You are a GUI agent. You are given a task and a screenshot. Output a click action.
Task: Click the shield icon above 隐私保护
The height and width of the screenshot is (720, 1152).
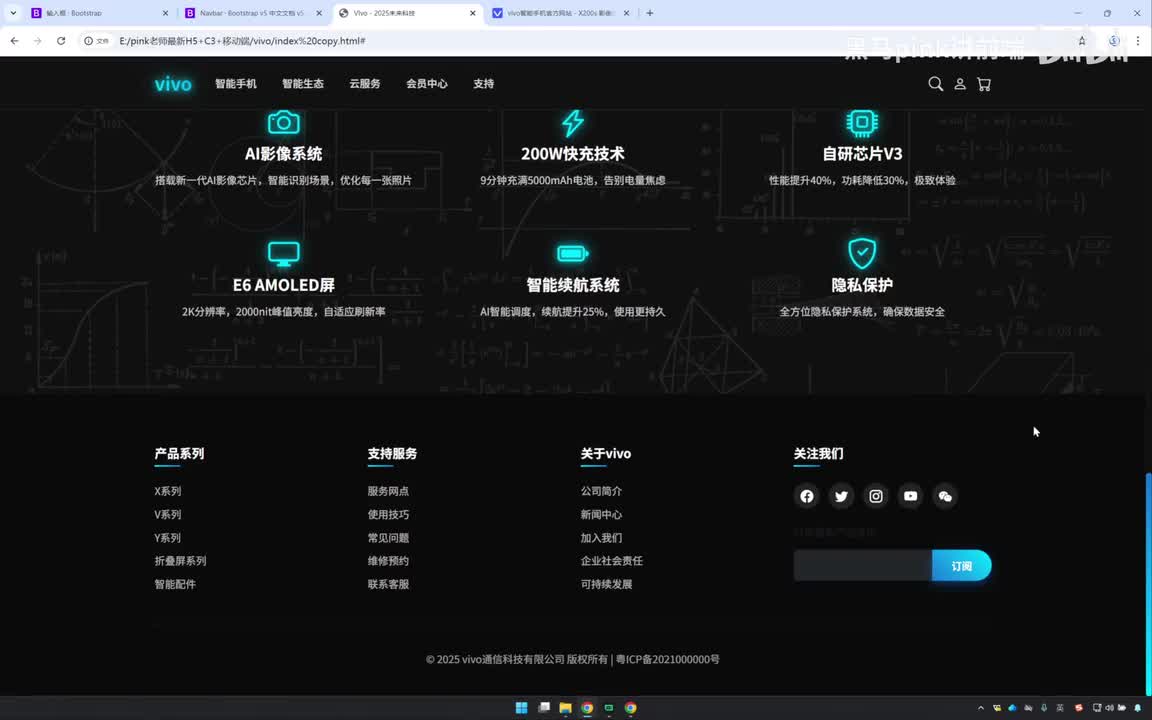pos(862,253)
